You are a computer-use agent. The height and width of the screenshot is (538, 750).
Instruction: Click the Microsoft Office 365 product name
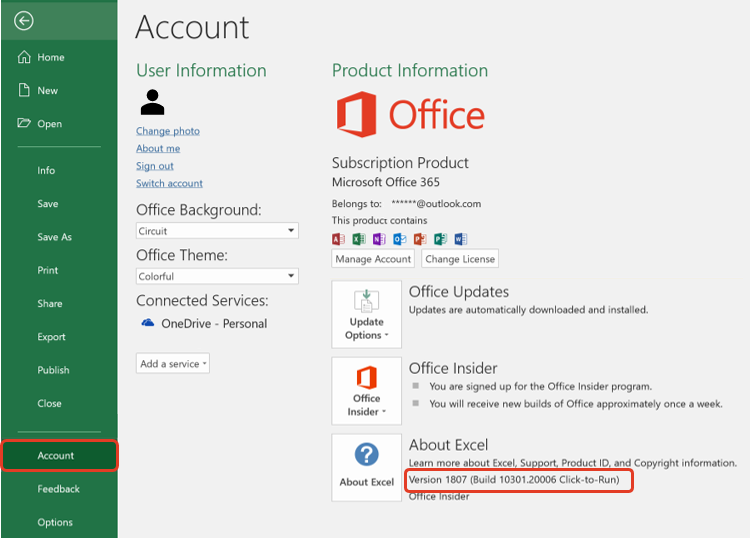tap(386, 182)
